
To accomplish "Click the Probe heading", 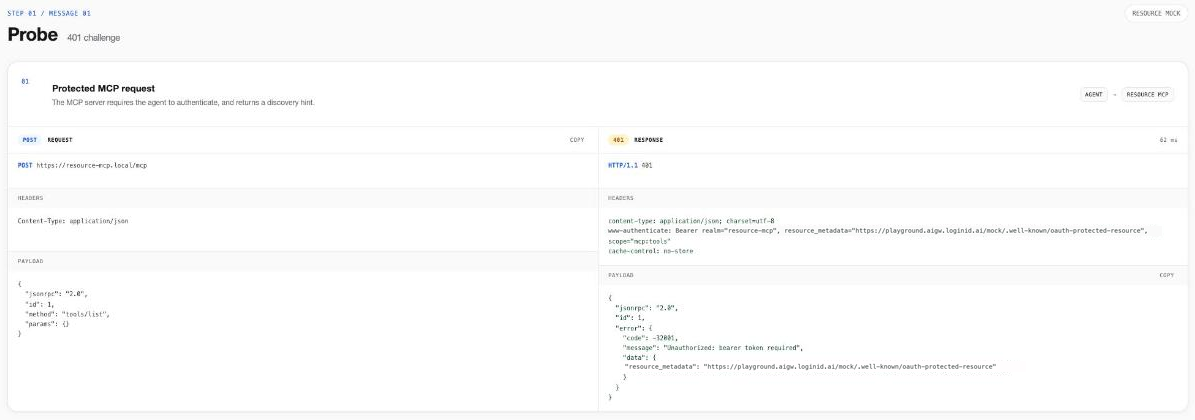I will [33, 35].
